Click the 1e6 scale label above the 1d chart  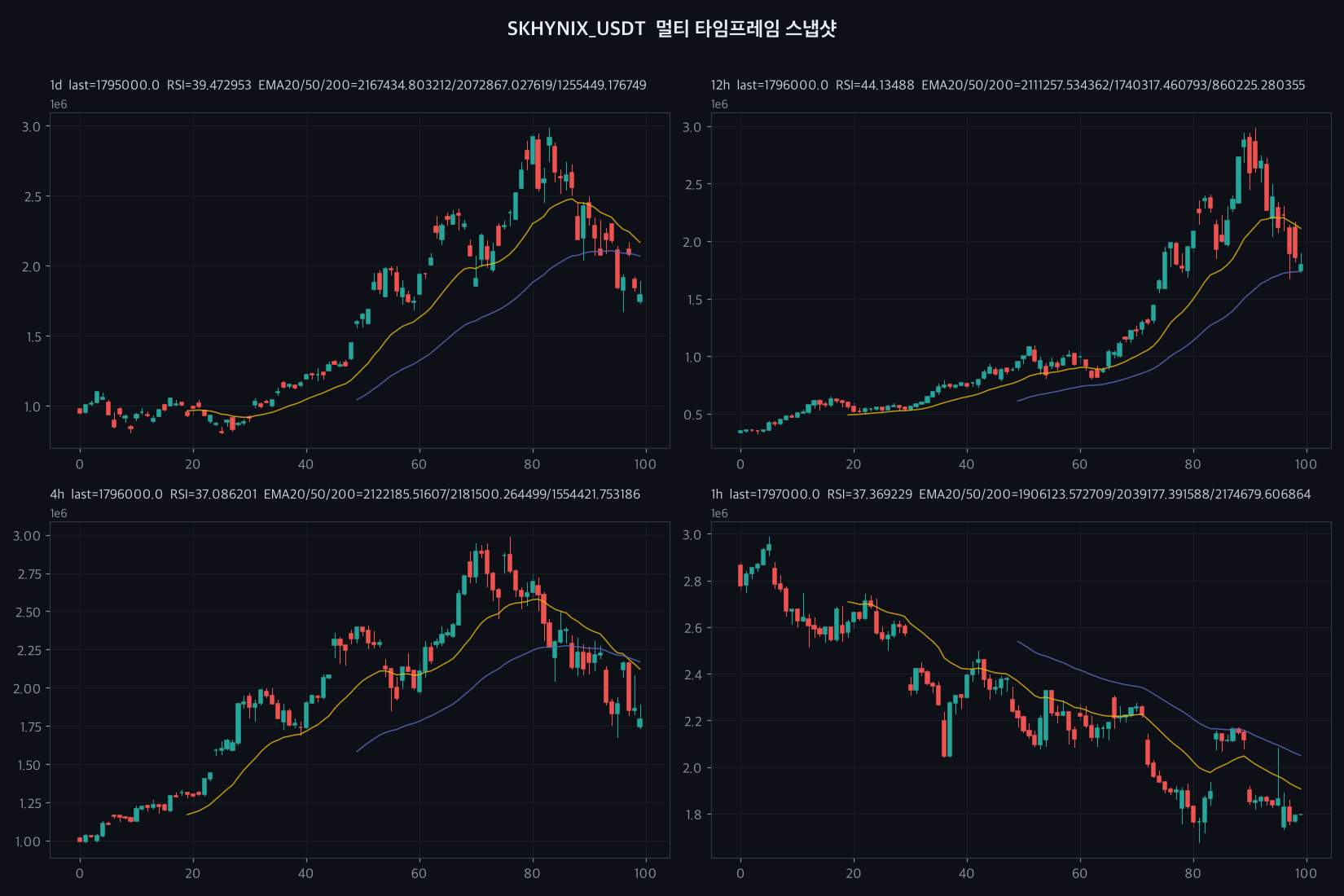click(x=59, y=104)
